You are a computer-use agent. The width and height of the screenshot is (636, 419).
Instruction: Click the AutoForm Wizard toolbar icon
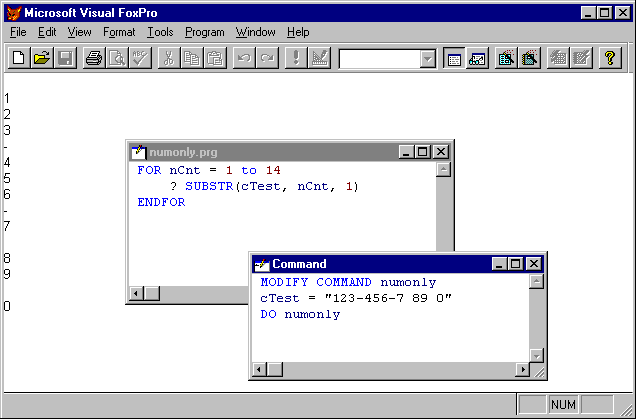(x=558, y=58)
